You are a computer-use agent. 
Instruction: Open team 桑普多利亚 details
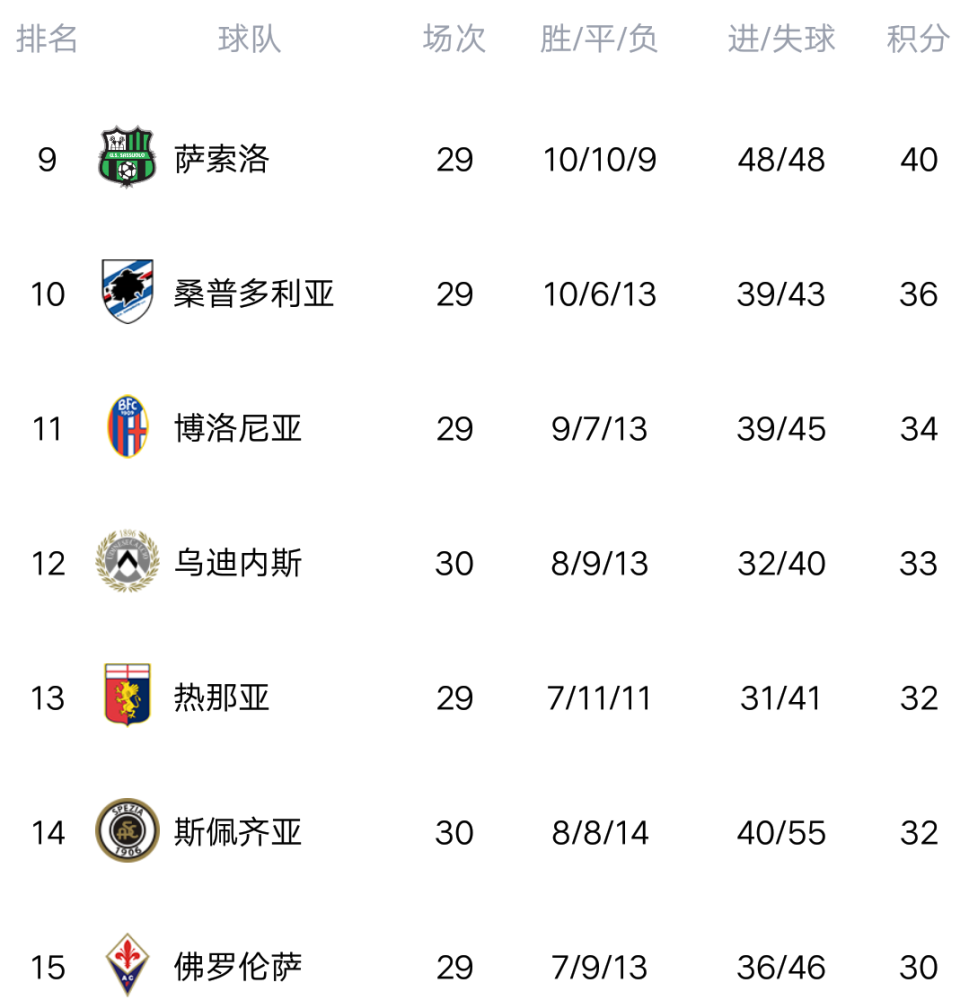tap(254, 293)
